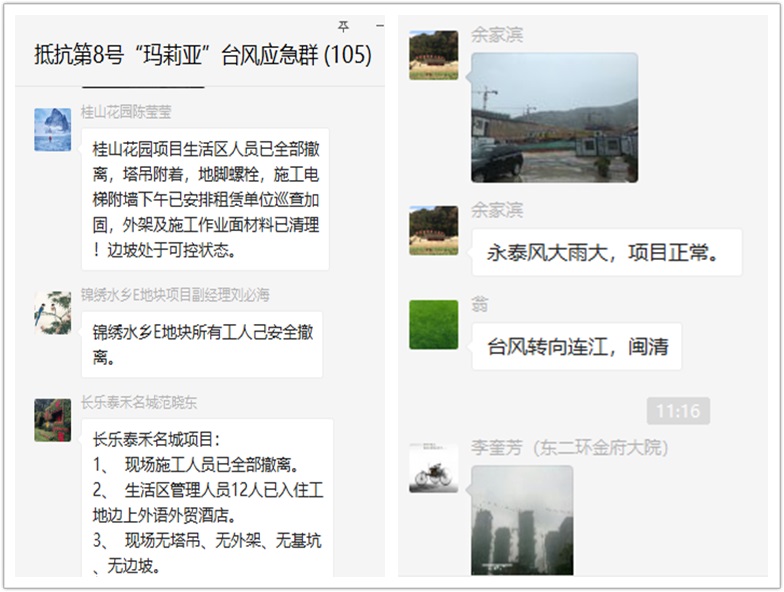Select the 桂山花园项目 evacuation message
This screenshot has height=592, width=784.
tap(205, 199)
